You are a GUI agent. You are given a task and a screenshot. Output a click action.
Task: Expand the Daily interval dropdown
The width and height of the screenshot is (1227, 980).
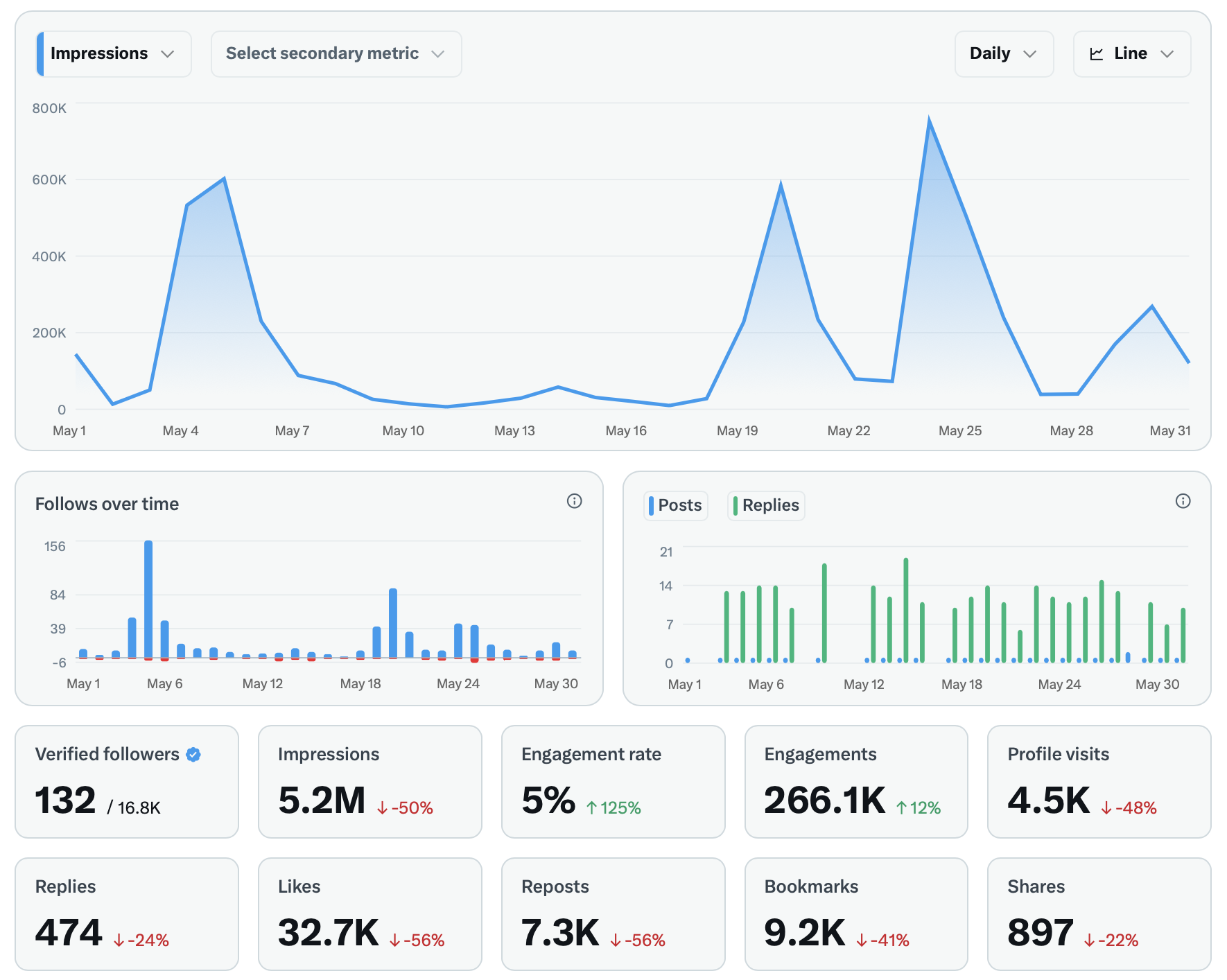tap(1003, 54)
